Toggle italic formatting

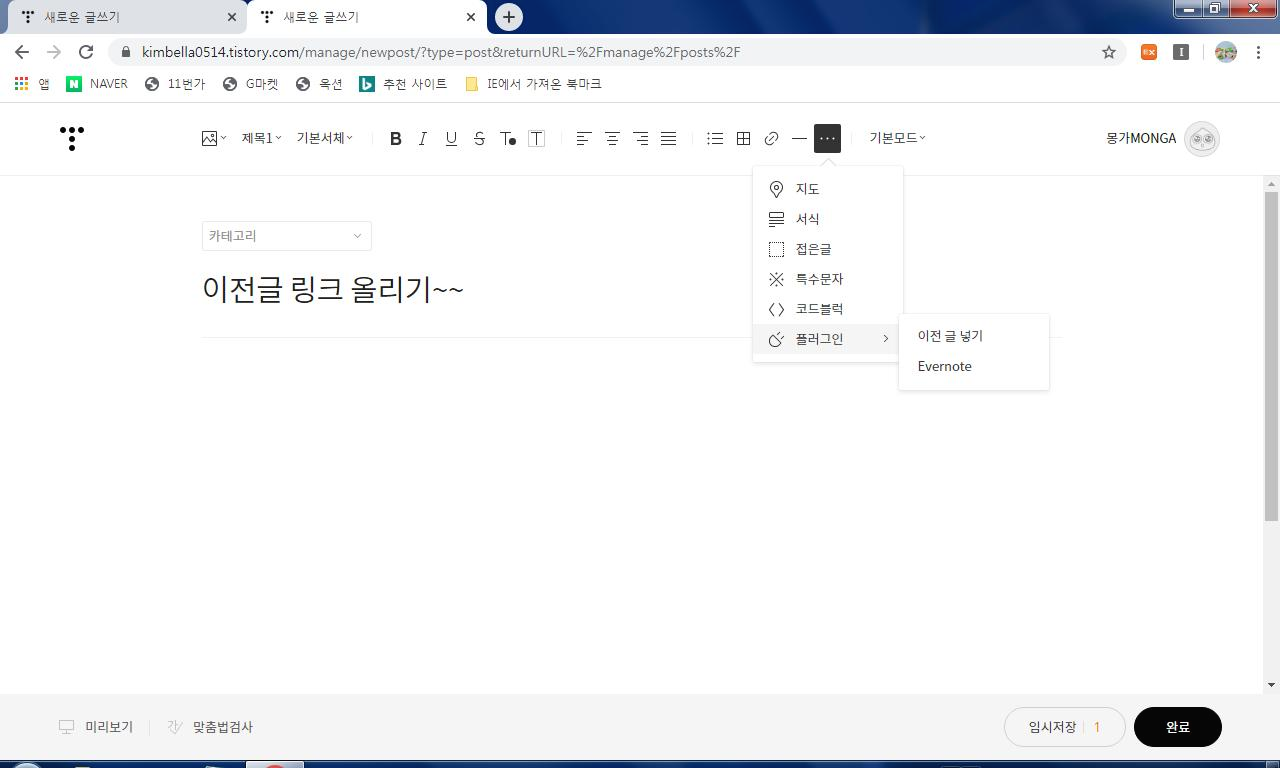(423, 138)
